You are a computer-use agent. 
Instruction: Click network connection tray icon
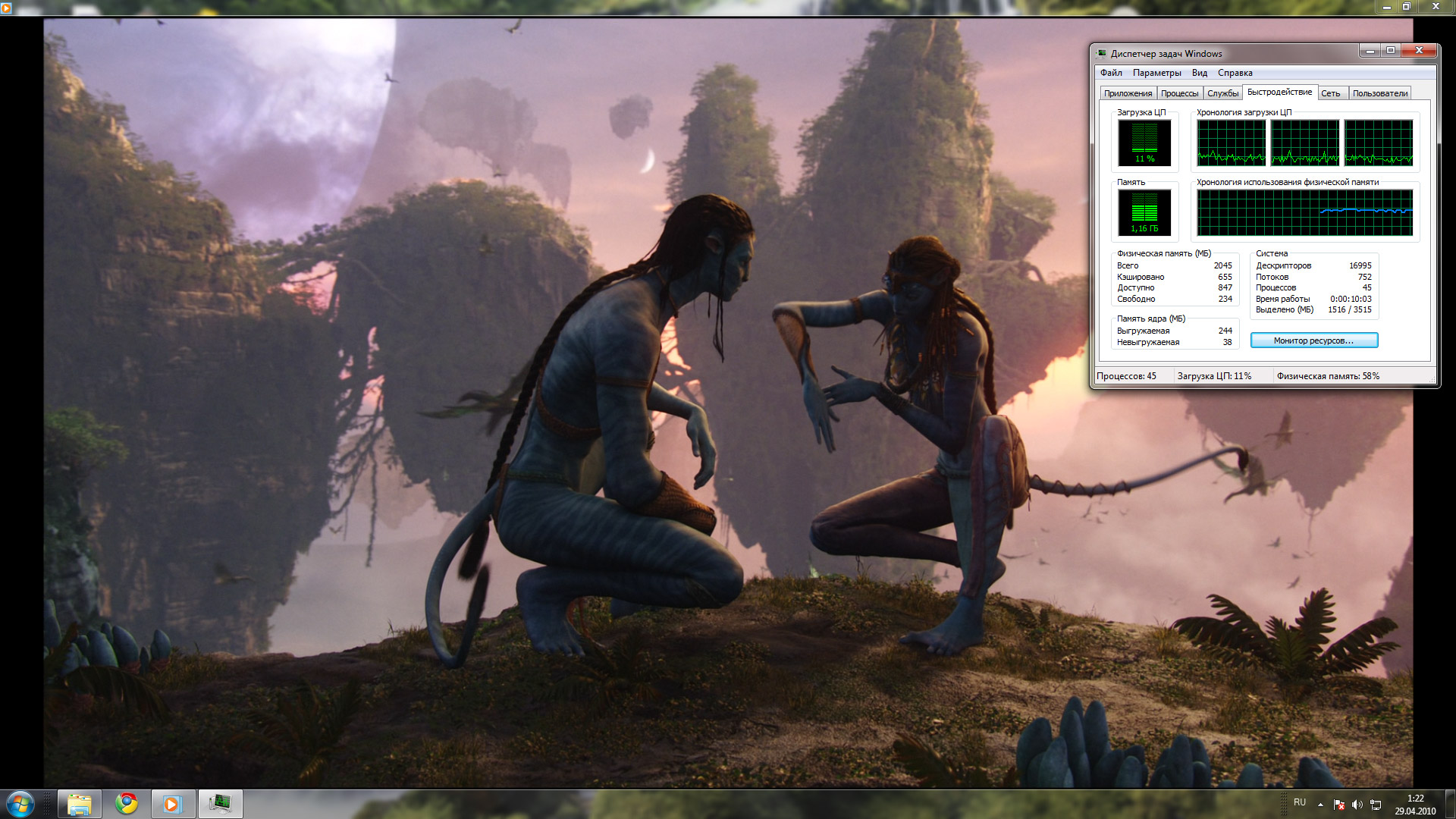[1375, 805]
